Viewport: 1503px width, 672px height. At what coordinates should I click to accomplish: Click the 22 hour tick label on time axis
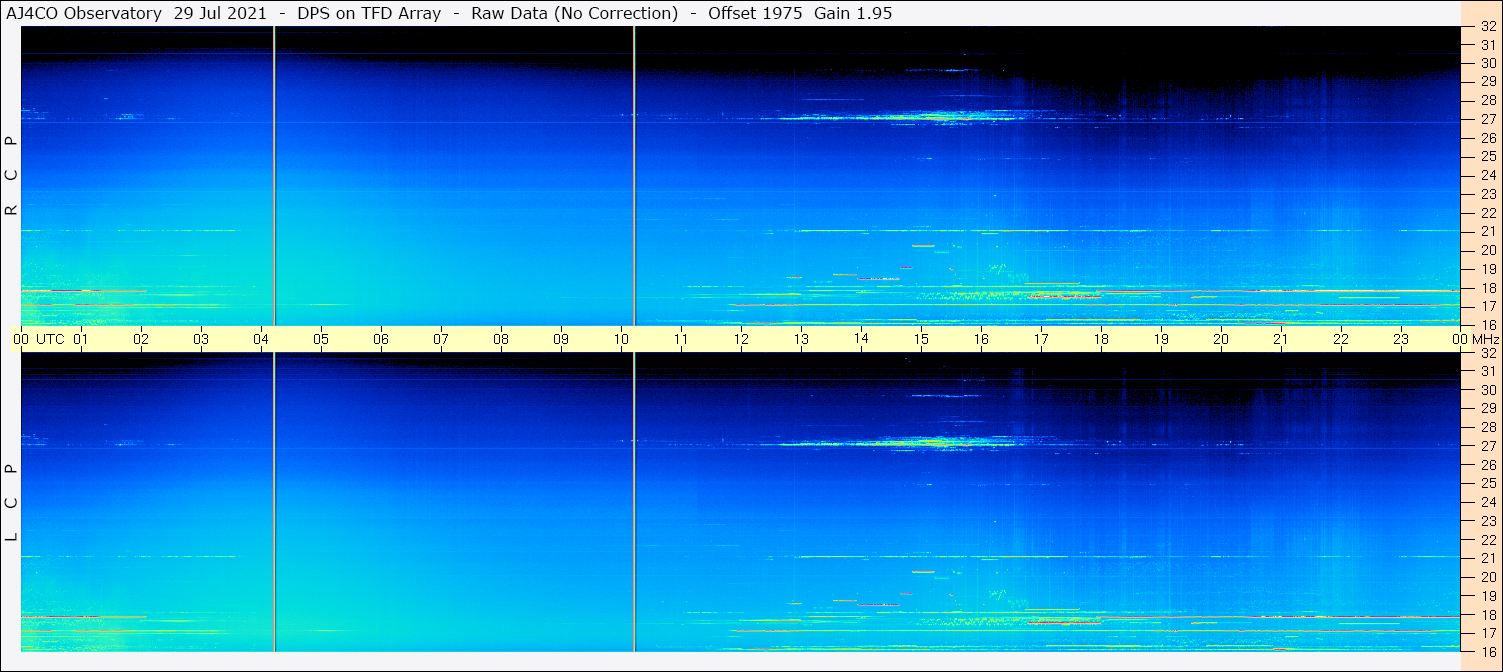(x=1341, y=339)
